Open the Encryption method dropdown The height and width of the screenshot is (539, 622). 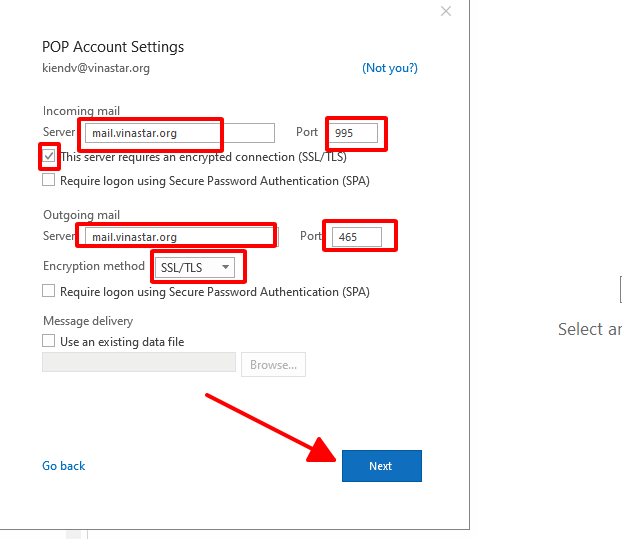pos(195,267)
